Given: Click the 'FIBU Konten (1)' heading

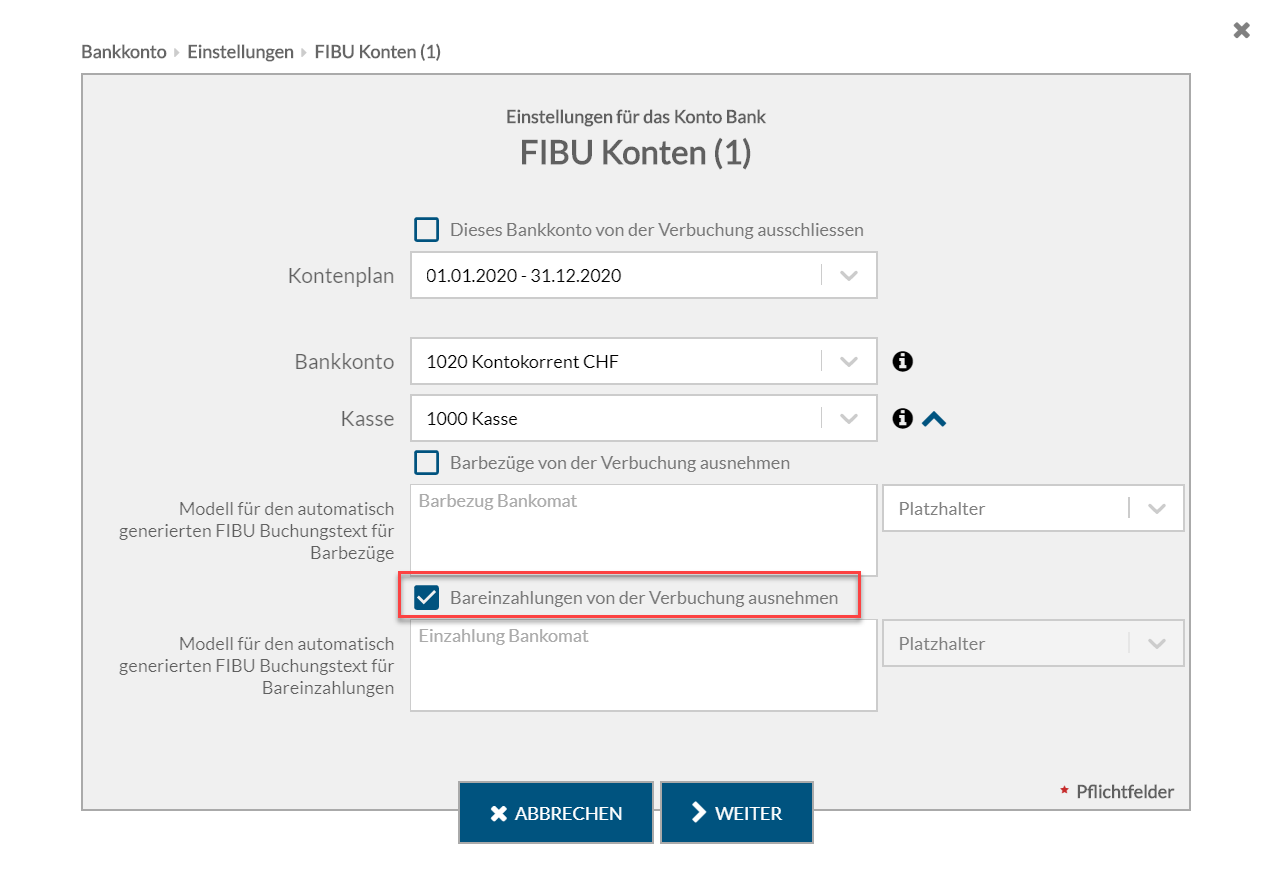Looking at the screenshot, I should (x=636, y=153).
